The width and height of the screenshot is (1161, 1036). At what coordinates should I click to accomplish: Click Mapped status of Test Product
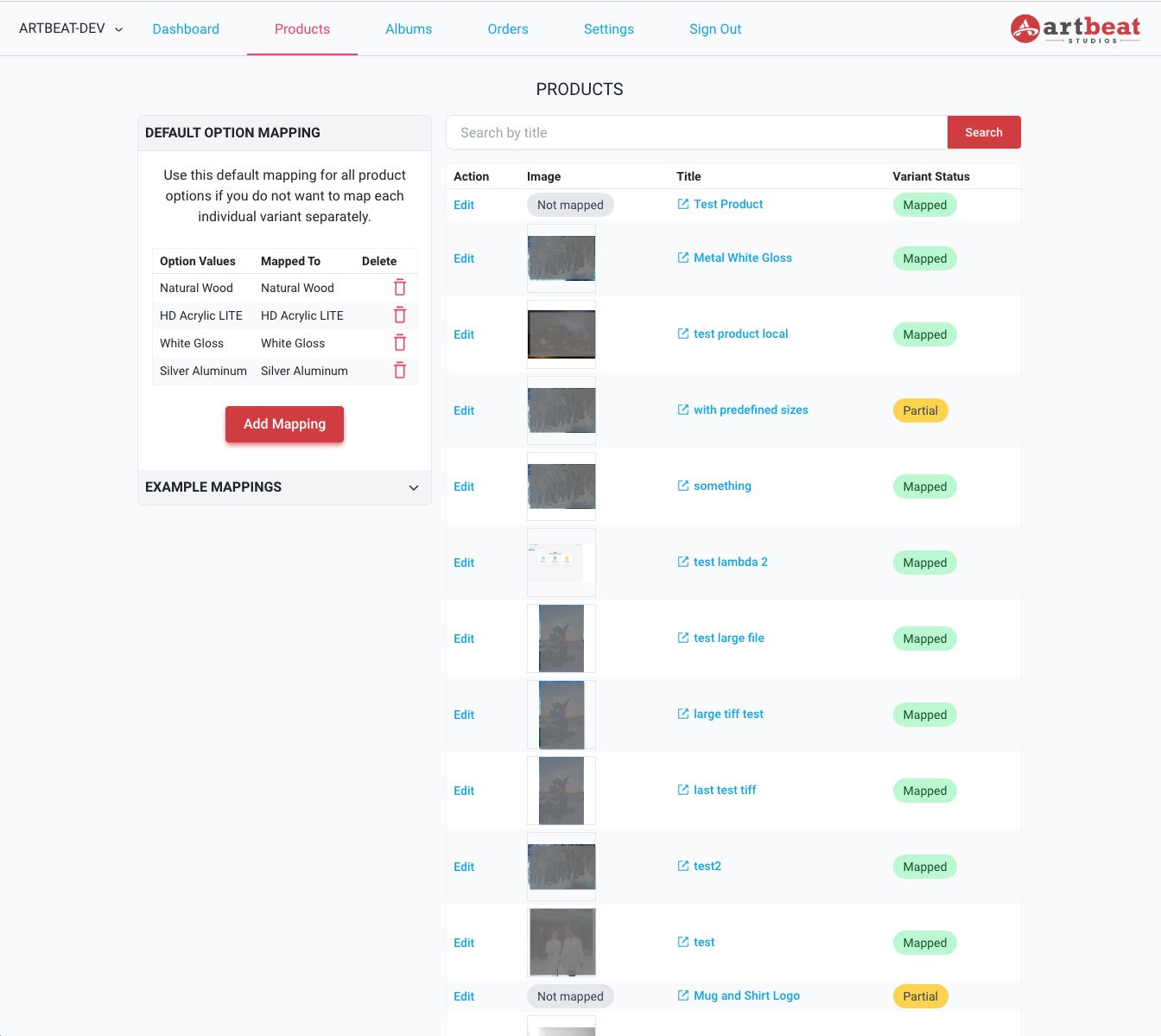924,205
